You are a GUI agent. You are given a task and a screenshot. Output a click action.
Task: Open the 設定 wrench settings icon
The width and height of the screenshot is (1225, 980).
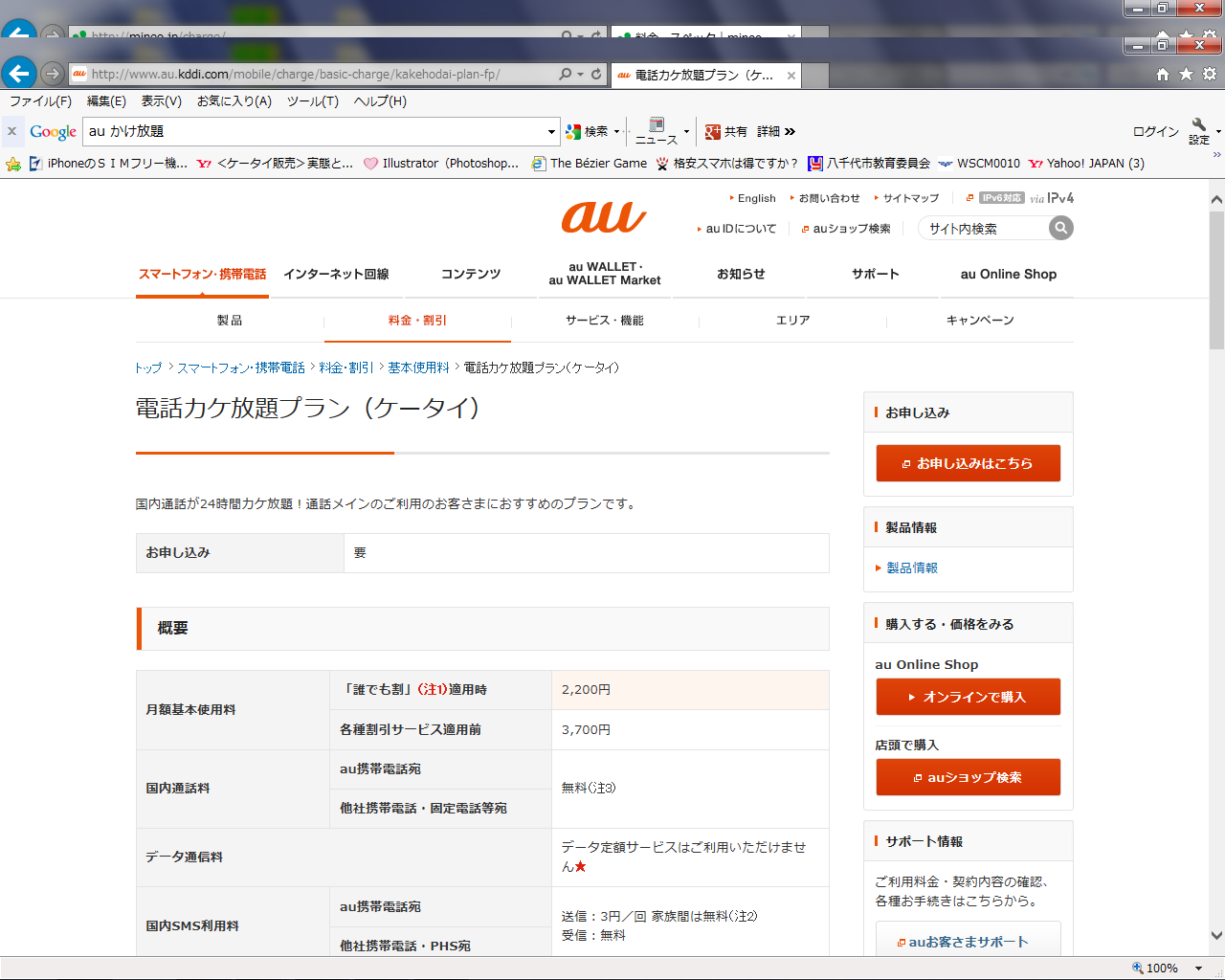coord(1199,131)
